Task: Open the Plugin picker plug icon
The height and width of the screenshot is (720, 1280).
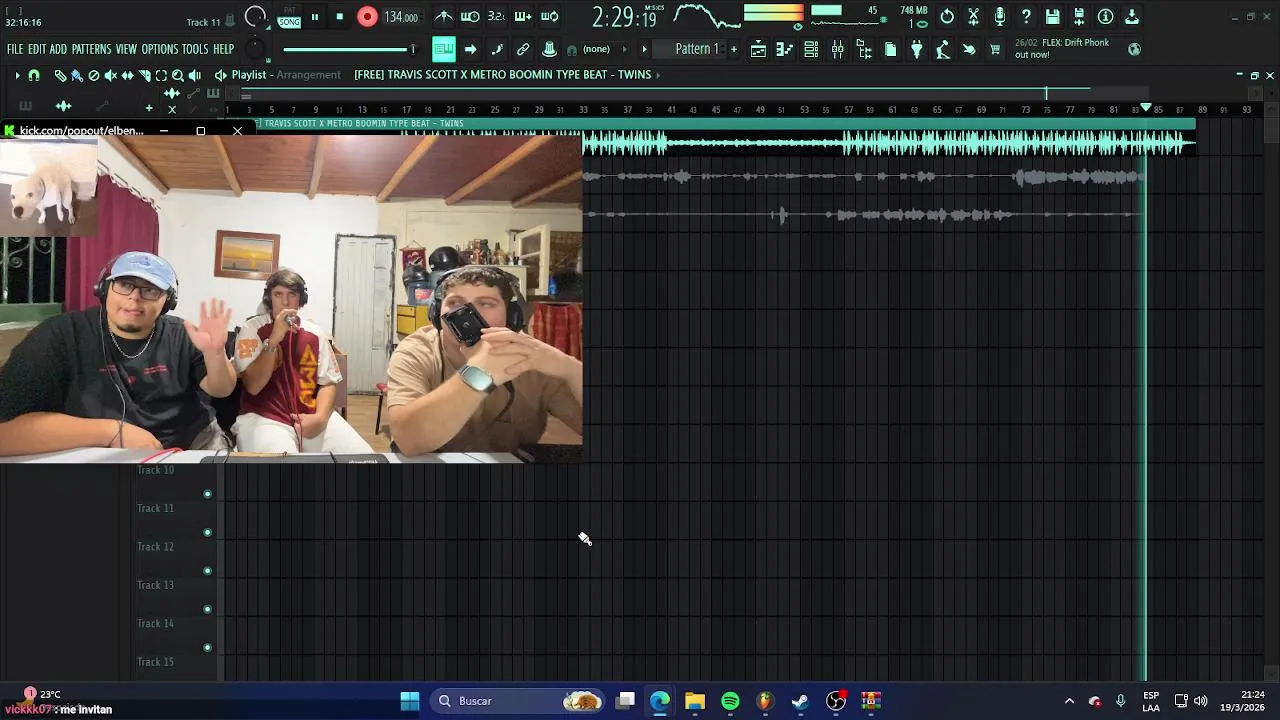Action: pos(917,49)
